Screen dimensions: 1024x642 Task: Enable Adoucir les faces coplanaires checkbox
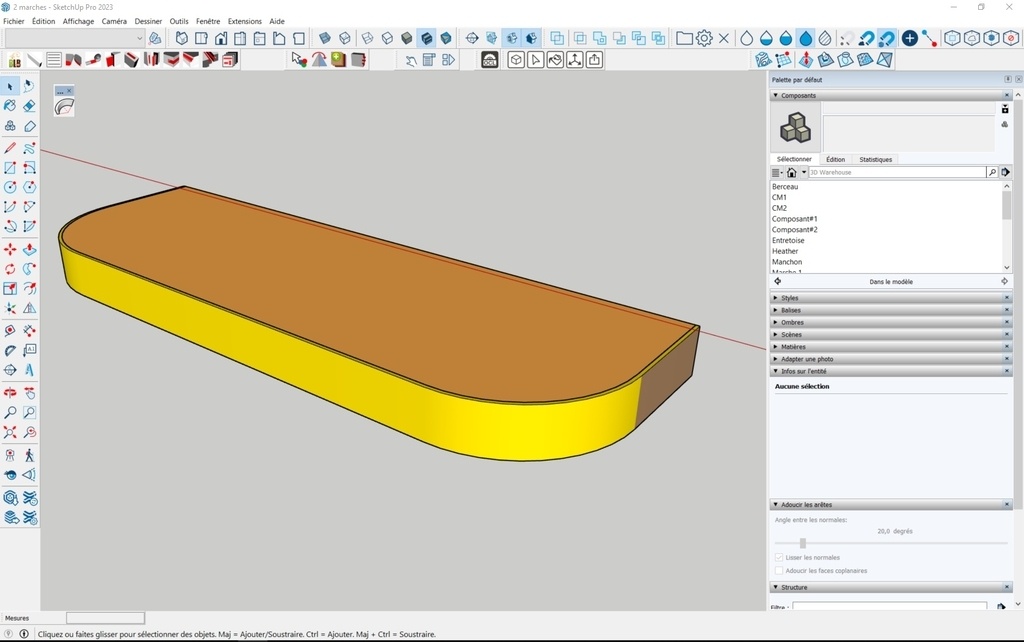pyautogui.click(x=779, y=571)
